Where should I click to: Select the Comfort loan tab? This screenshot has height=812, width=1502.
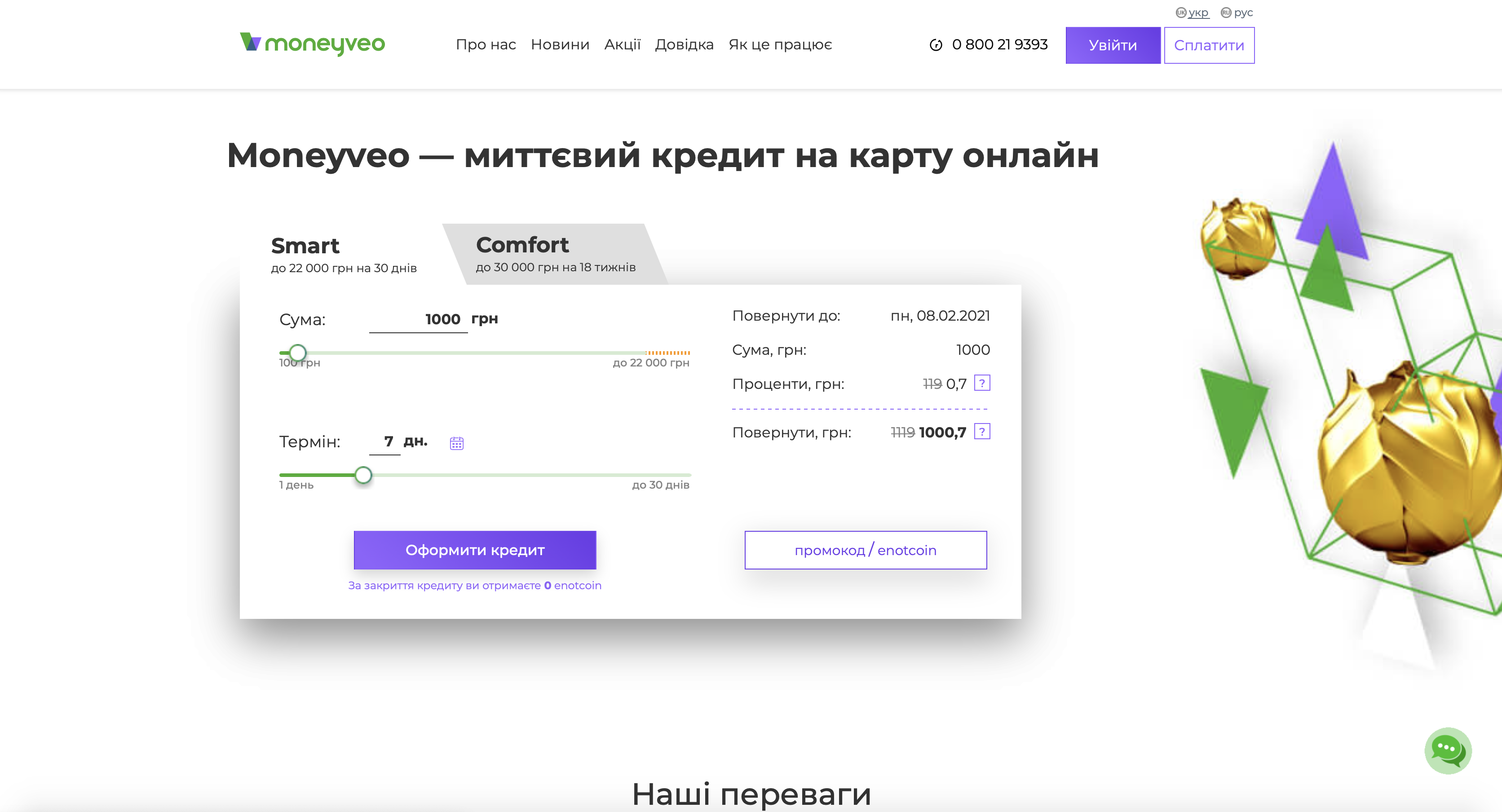(x=555, y=254)
